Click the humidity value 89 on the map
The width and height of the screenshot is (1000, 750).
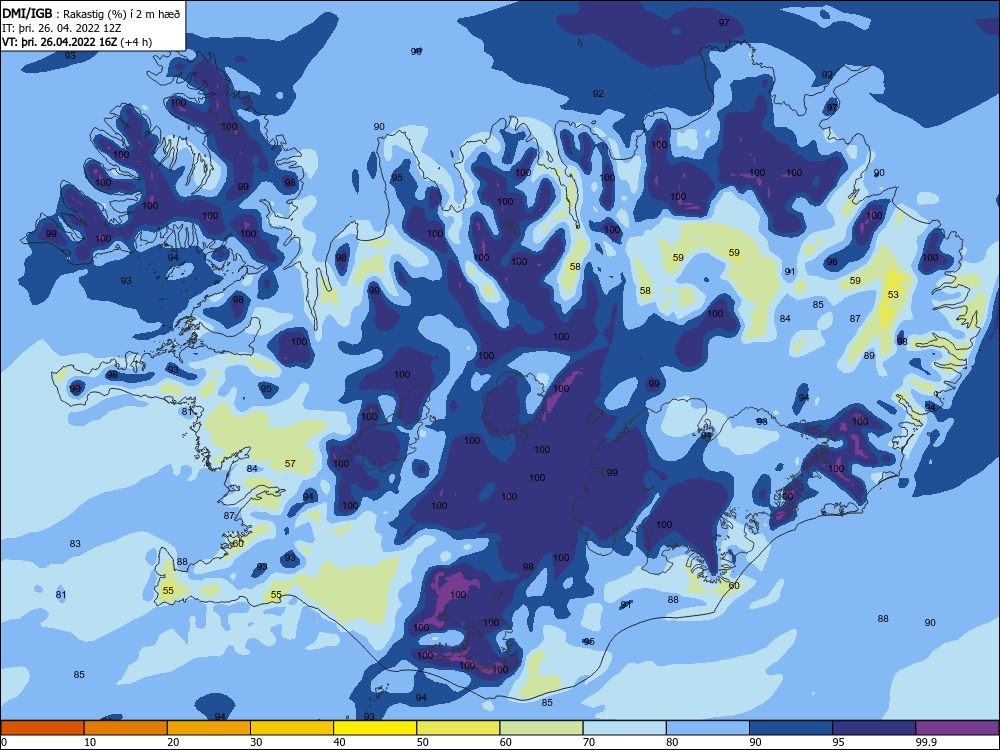pyautogui.click(x=869, y=355)
